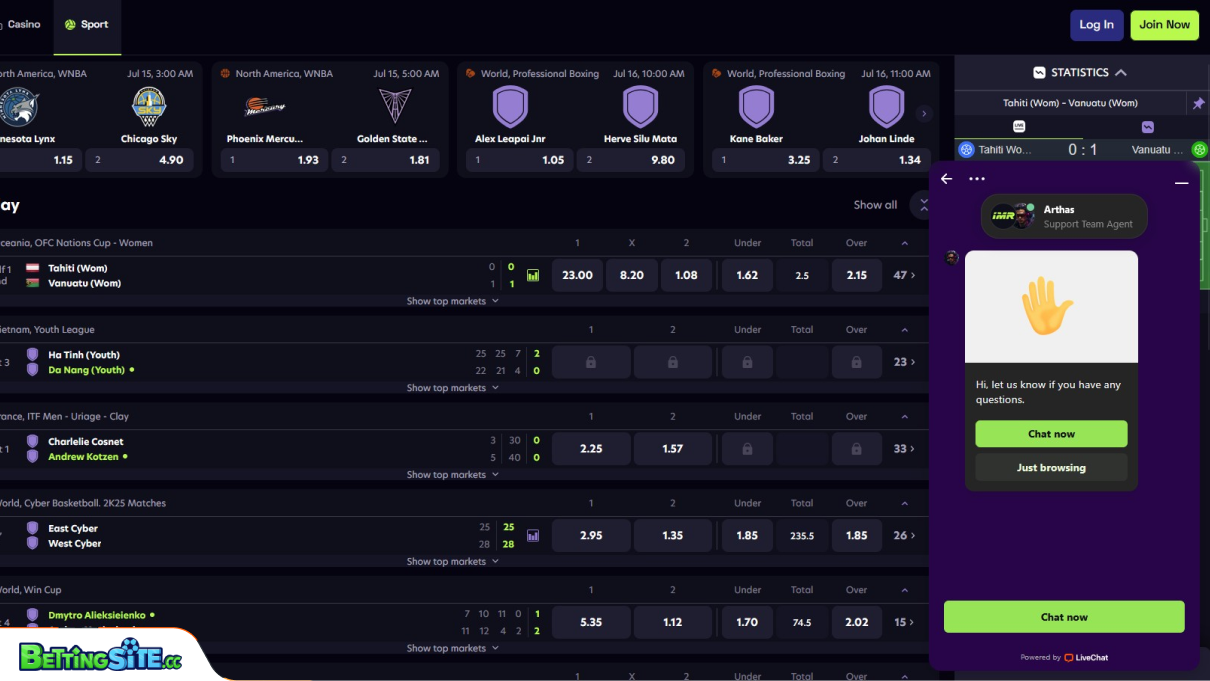The width and height of the screenshot is (1210, 681).
Task: Select the live tracker tab icon
Action: (1019, 127)
